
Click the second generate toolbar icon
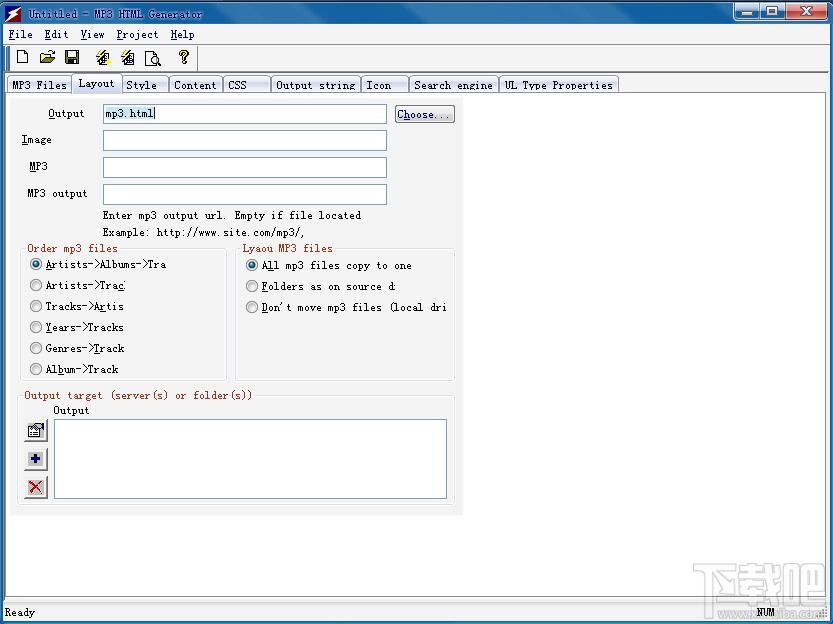point(127,57)
